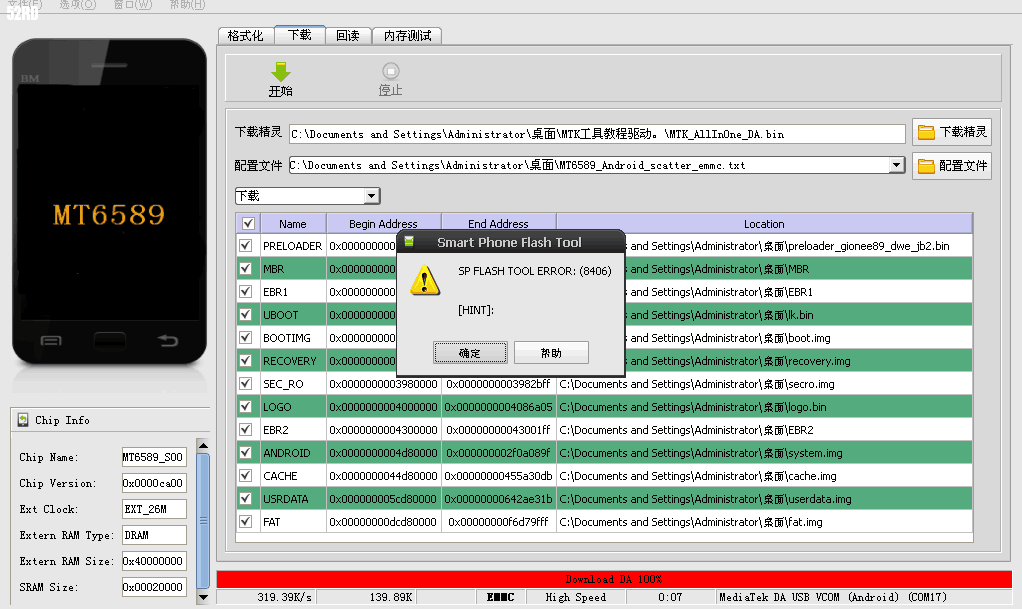The width and height of the screenshot is (1022, 609).
Task: Uncheck the CACHE row checkbox
Action: (246, 475)
